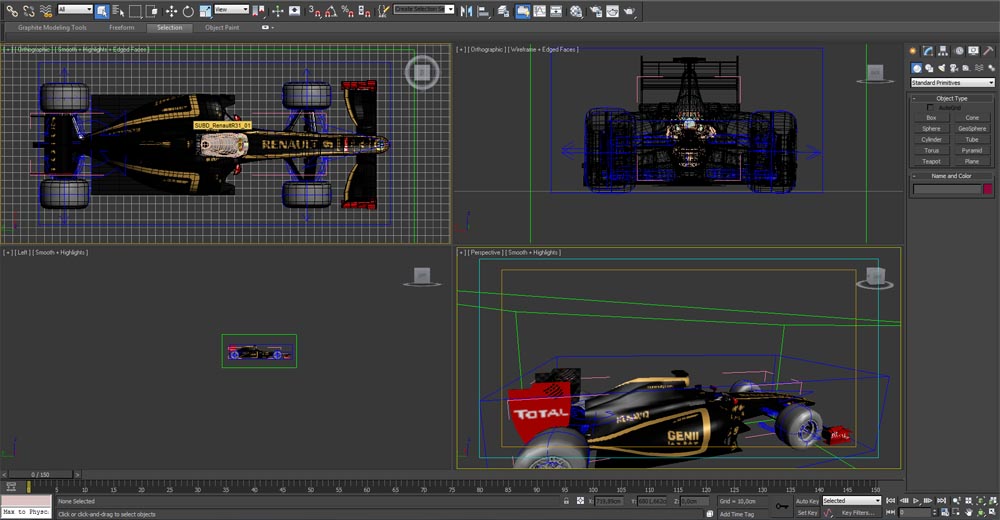Switch to the Freeform tab
Viewport: 1000px width, 520px height.
pos(121,28)
